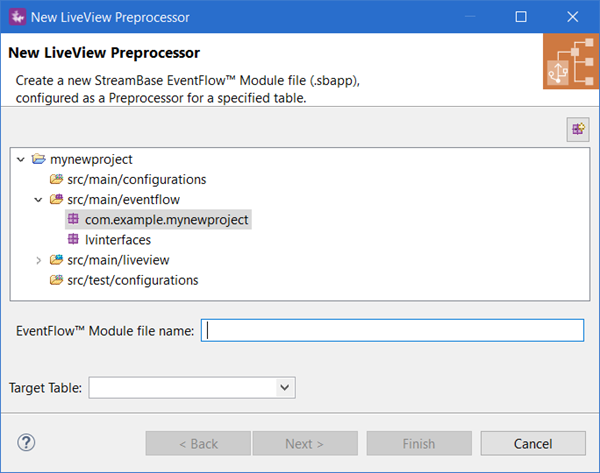The width and height of the screenshot is (600, 473).
Task: Click the mynewproject folder icon
Action: pyautogui.click(x=39, y=159)
